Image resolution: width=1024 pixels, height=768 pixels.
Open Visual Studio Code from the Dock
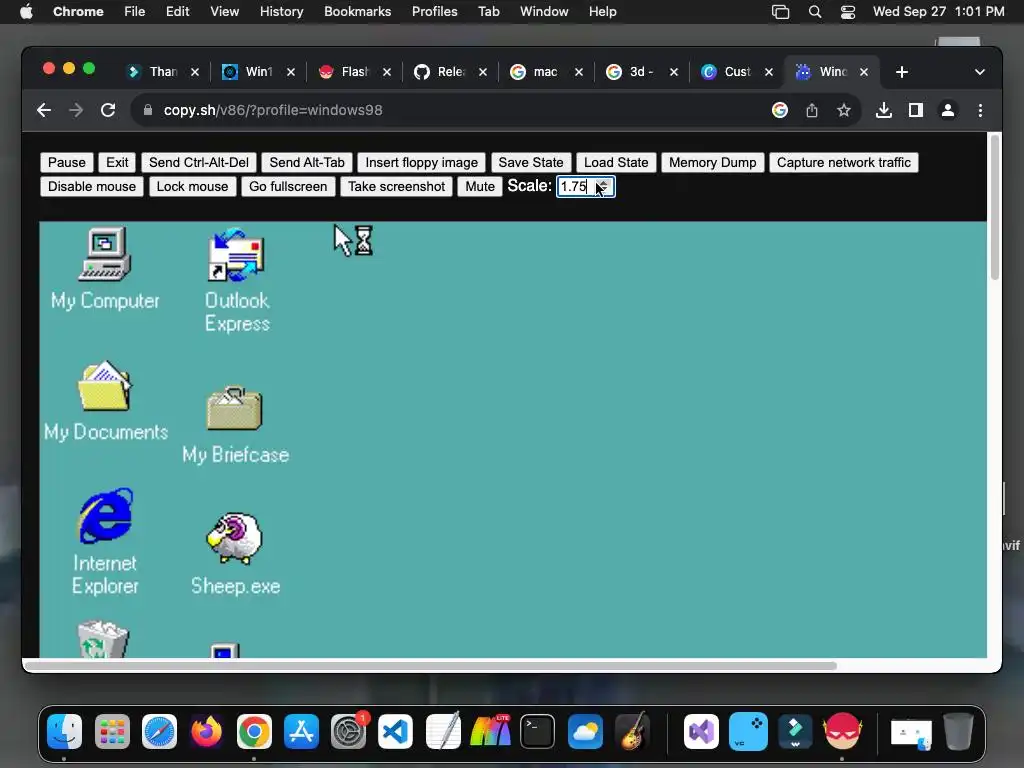coord(395,731)
